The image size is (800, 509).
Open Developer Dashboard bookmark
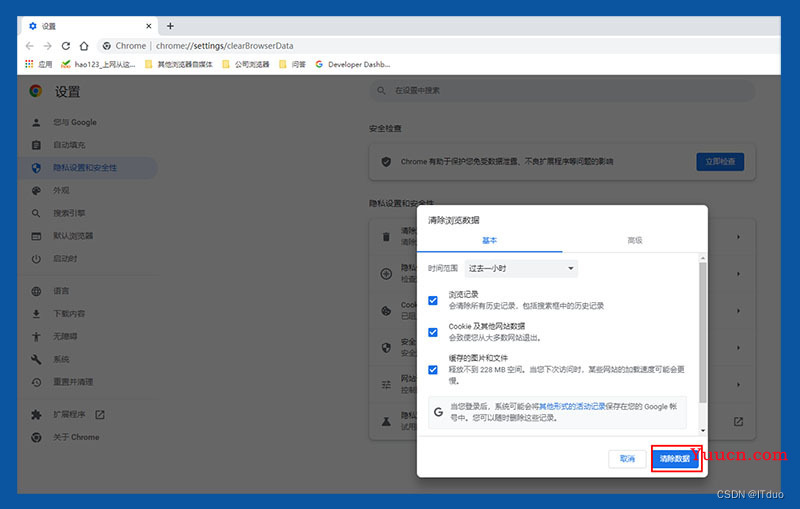tap(353, 64)
